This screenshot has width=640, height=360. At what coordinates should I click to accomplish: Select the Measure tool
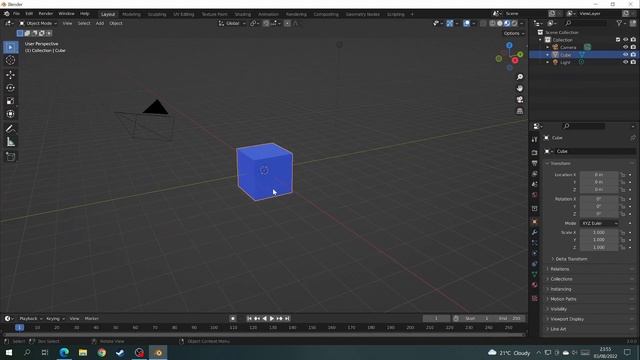11,142
